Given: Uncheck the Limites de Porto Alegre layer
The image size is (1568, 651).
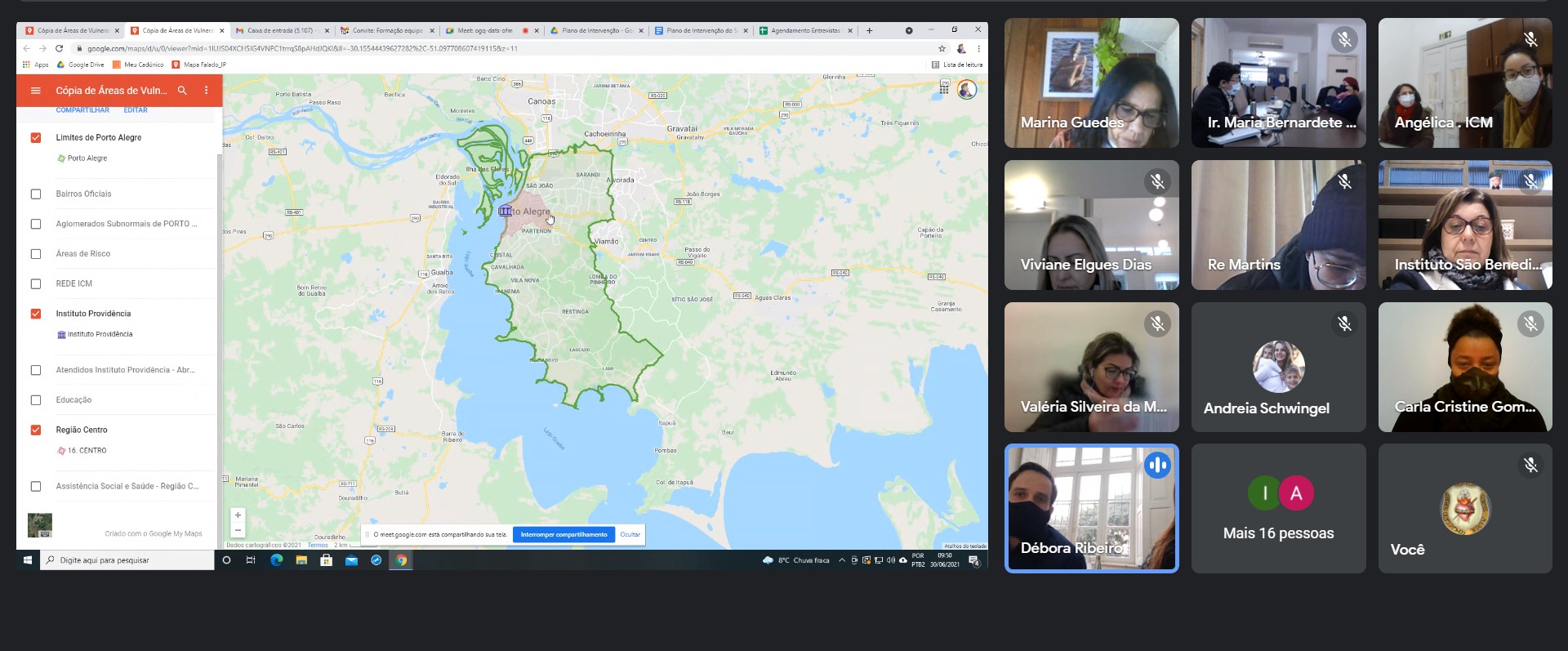Looking at the screenshot, I should (x=36, y=138).
